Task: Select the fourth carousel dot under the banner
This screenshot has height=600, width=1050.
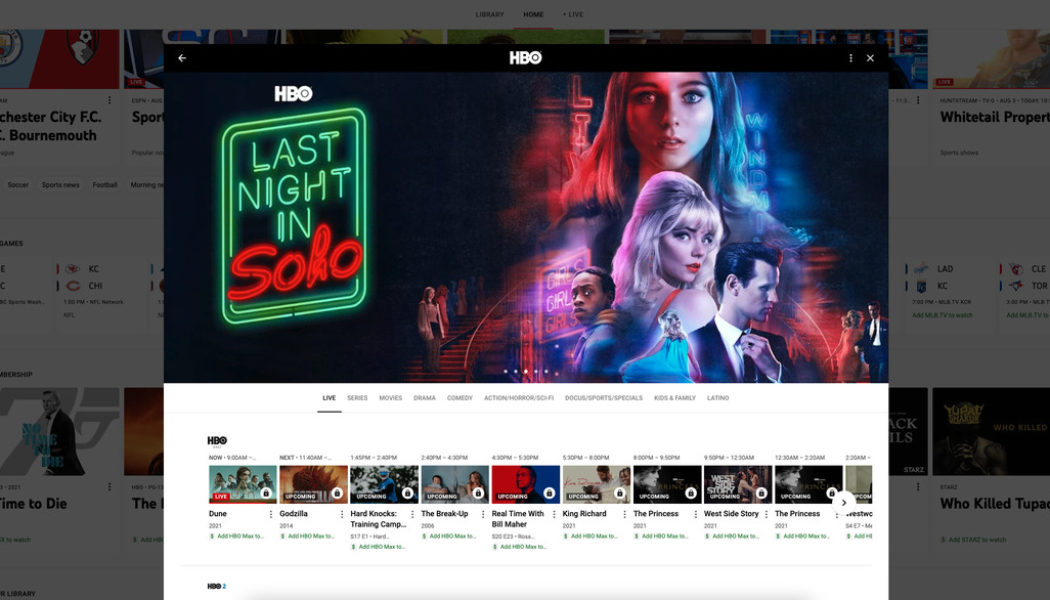Action: pyautogui.click(x=536, y=372)
